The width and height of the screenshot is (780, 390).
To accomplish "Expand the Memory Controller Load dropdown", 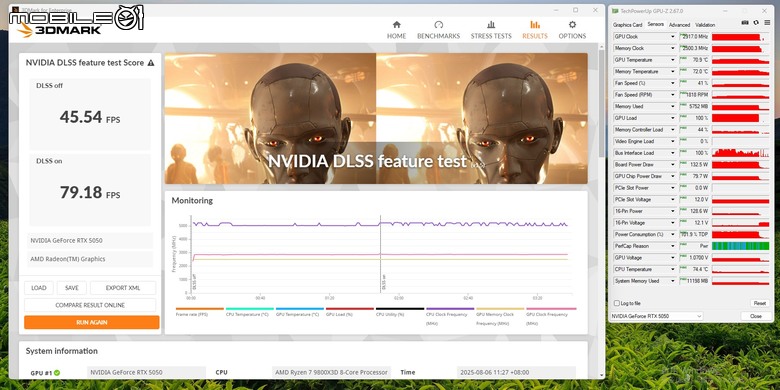I will [x=673, y=130].
